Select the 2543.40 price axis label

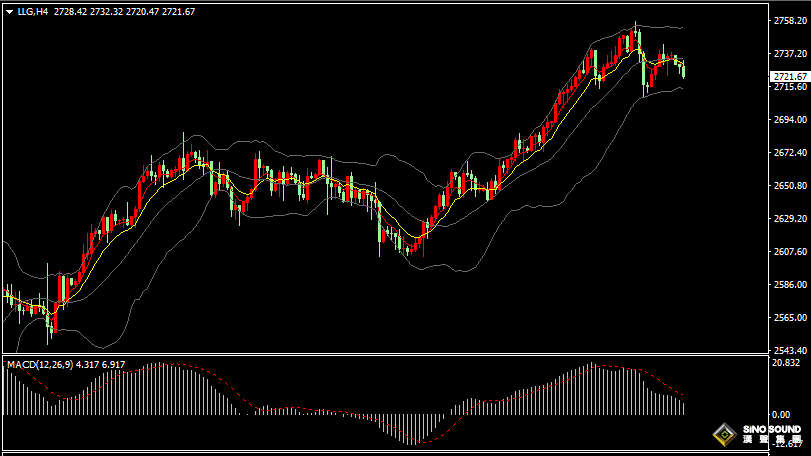[790, 351]
